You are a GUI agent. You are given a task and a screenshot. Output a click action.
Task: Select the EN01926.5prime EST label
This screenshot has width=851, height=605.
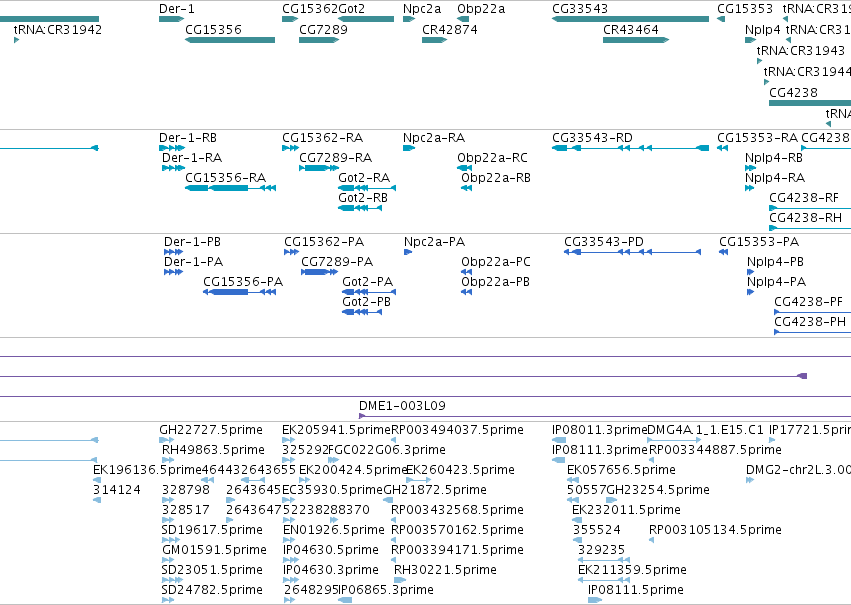point(334,530)
